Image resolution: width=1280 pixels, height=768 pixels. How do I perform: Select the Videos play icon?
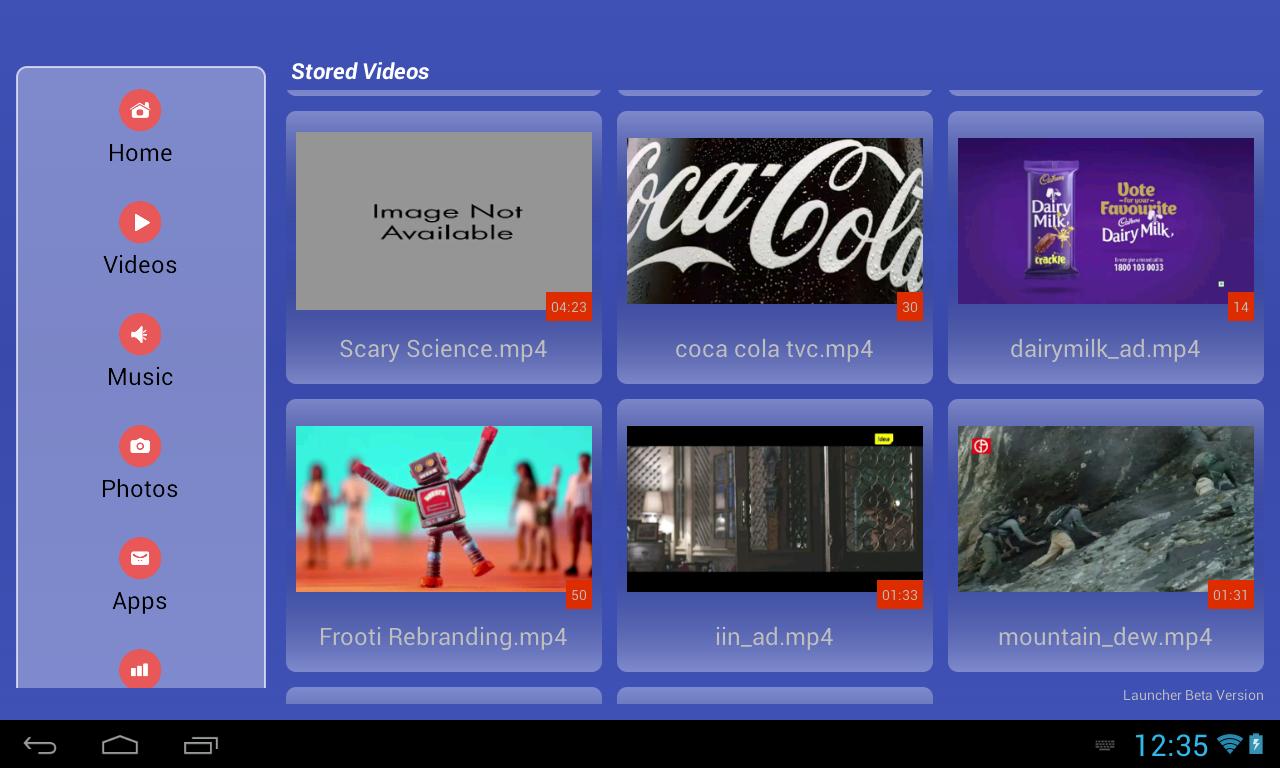(140, 222)
